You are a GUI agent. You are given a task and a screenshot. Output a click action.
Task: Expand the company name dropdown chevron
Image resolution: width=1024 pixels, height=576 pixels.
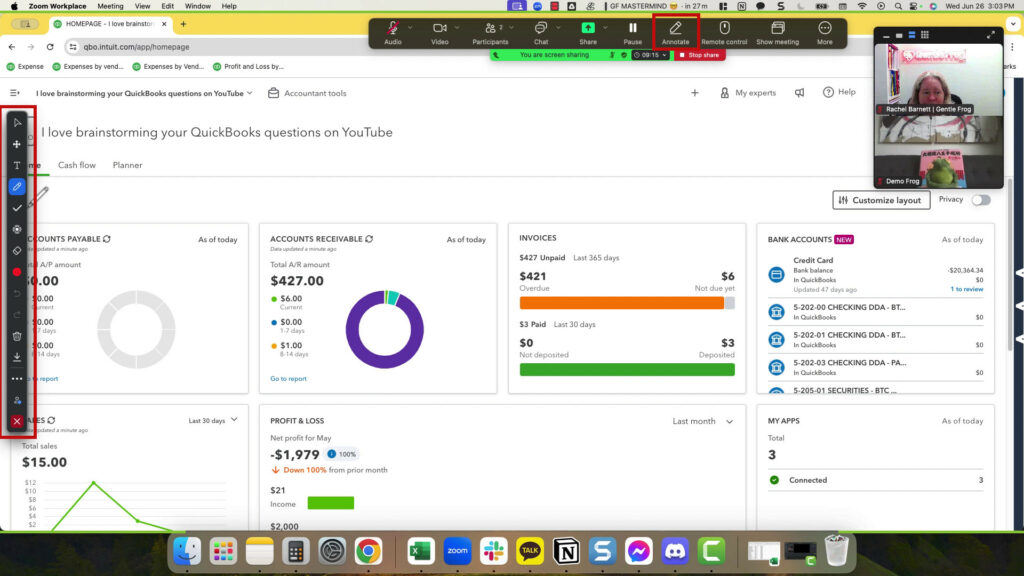click(249, 93)
